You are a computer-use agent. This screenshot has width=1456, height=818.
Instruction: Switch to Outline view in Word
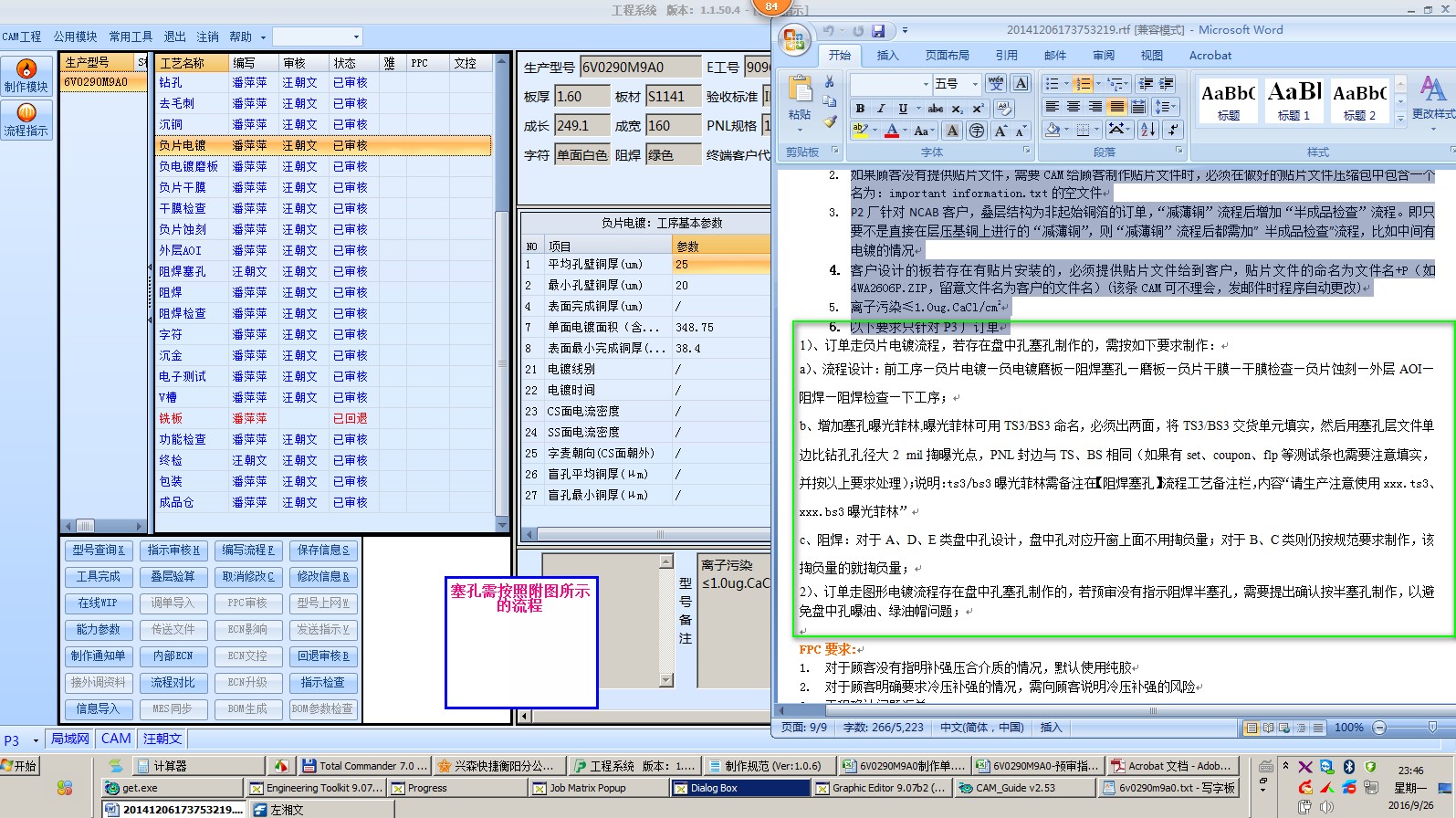pyautogui.click(x=1301, y=728)
